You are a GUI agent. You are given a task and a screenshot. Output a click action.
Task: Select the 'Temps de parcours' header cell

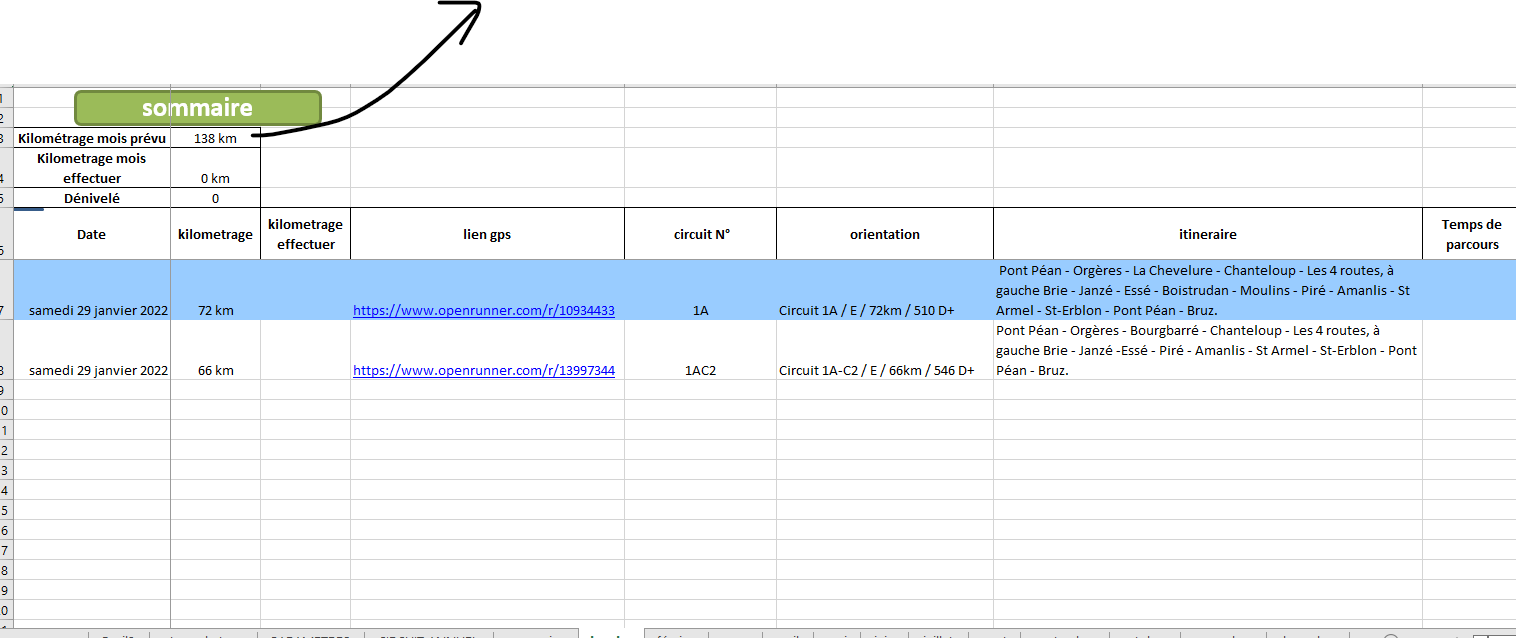point(1470,234)
